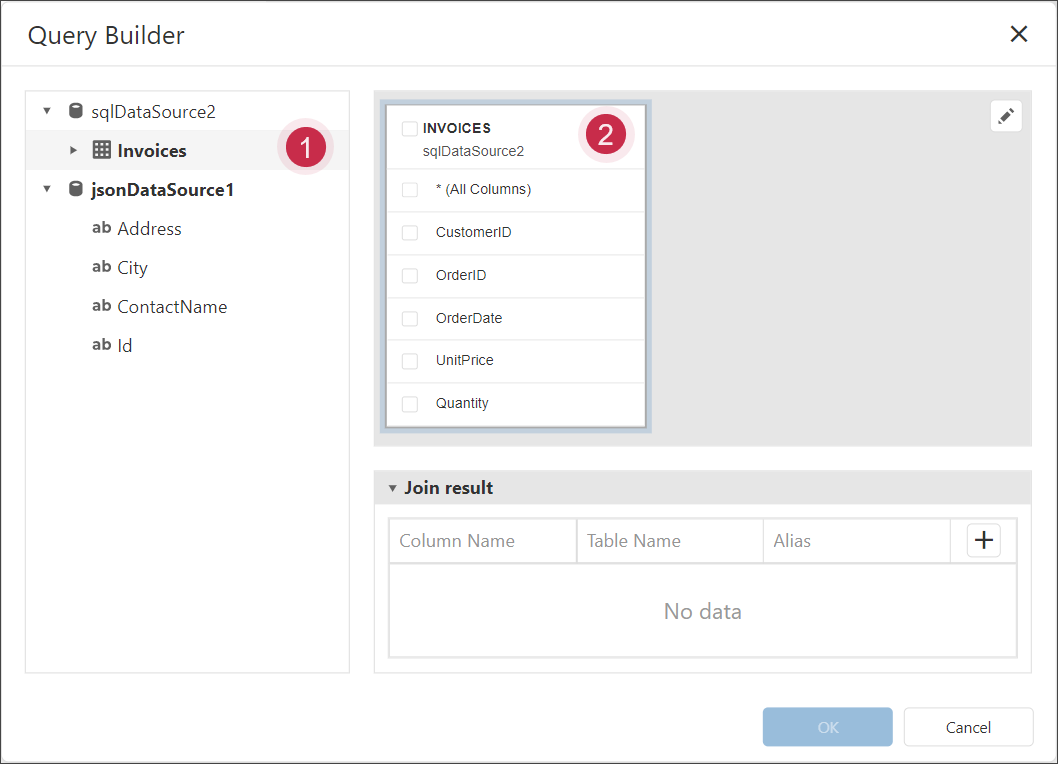This screenshot has height=764, width=1058.
Task: Check the '* (All Columns)' checkbox
Action: point(410,190)
